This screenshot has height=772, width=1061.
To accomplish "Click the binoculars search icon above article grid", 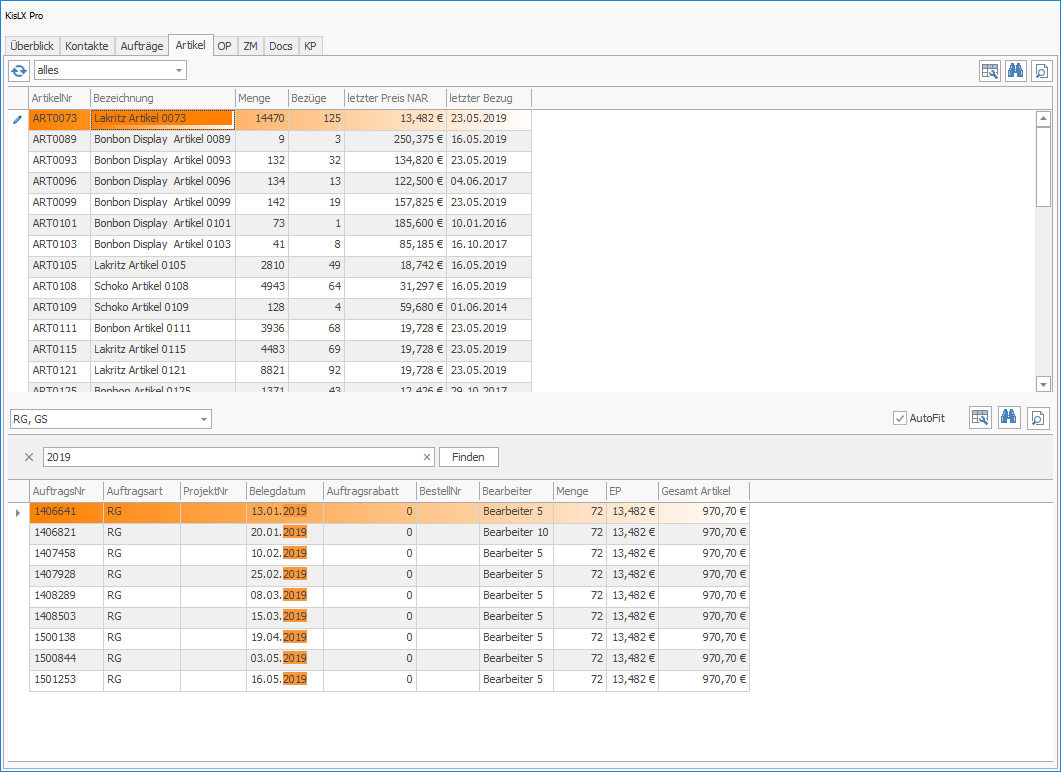I will click(x=1015, y=71).
